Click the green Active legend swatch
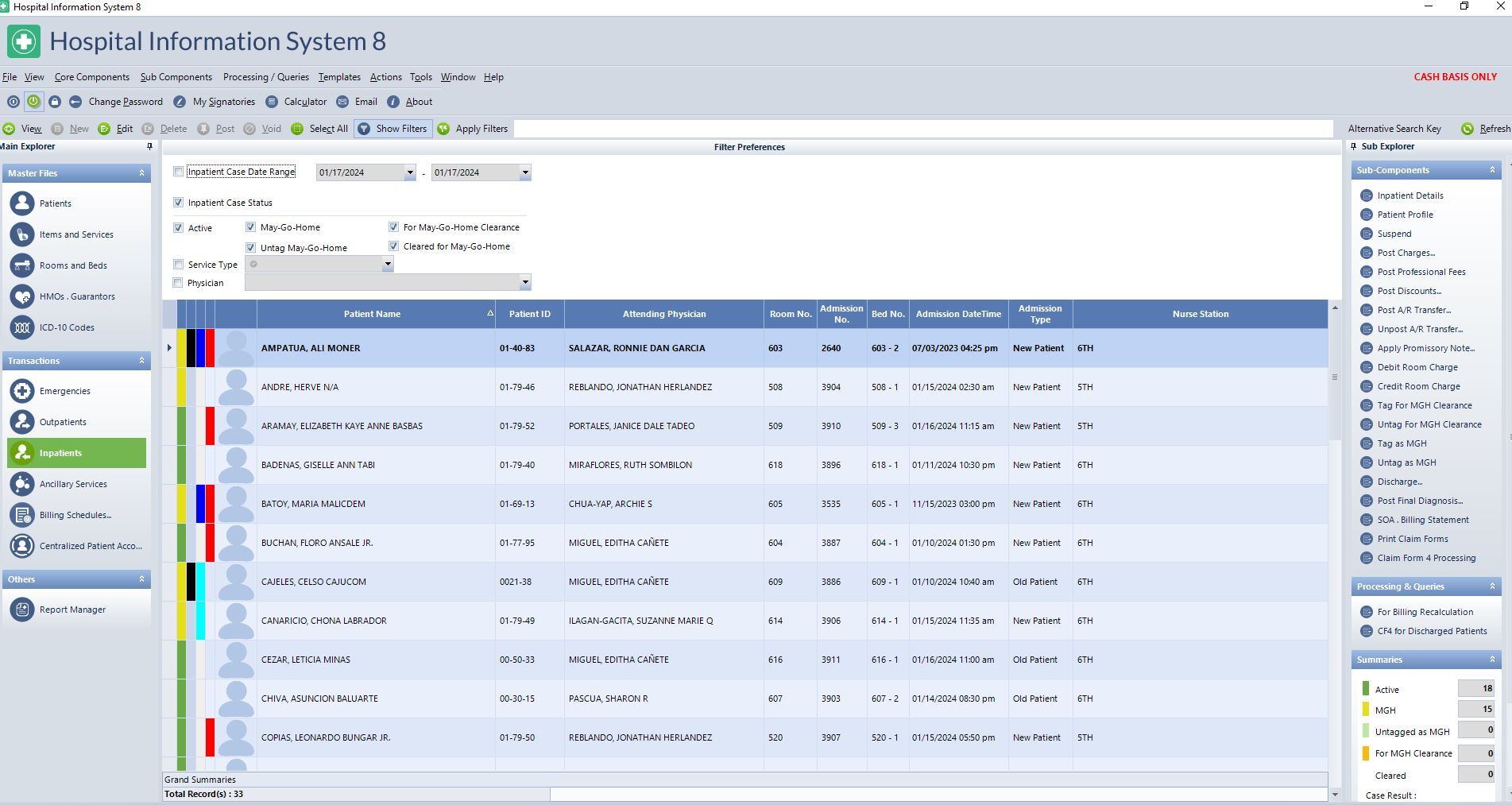The image size is (1512, 805). click(1366, 689)
